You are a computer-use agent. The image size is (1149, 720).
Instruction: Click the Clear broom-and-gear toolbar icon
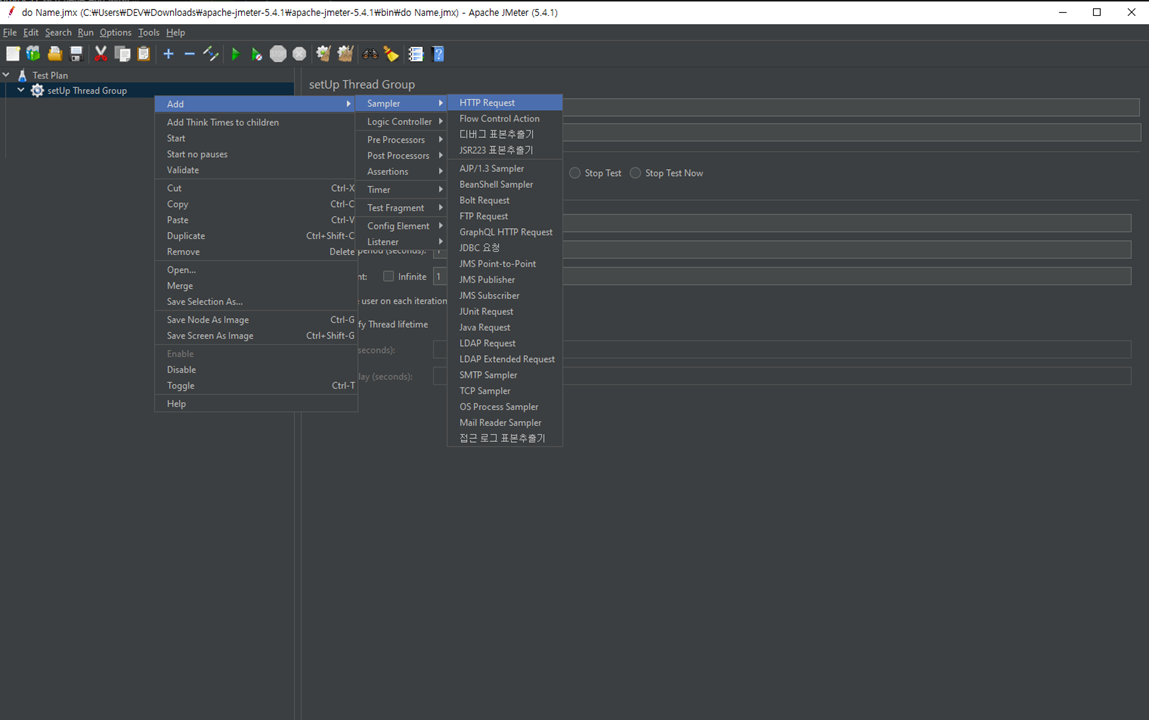[x=323, y=54]
